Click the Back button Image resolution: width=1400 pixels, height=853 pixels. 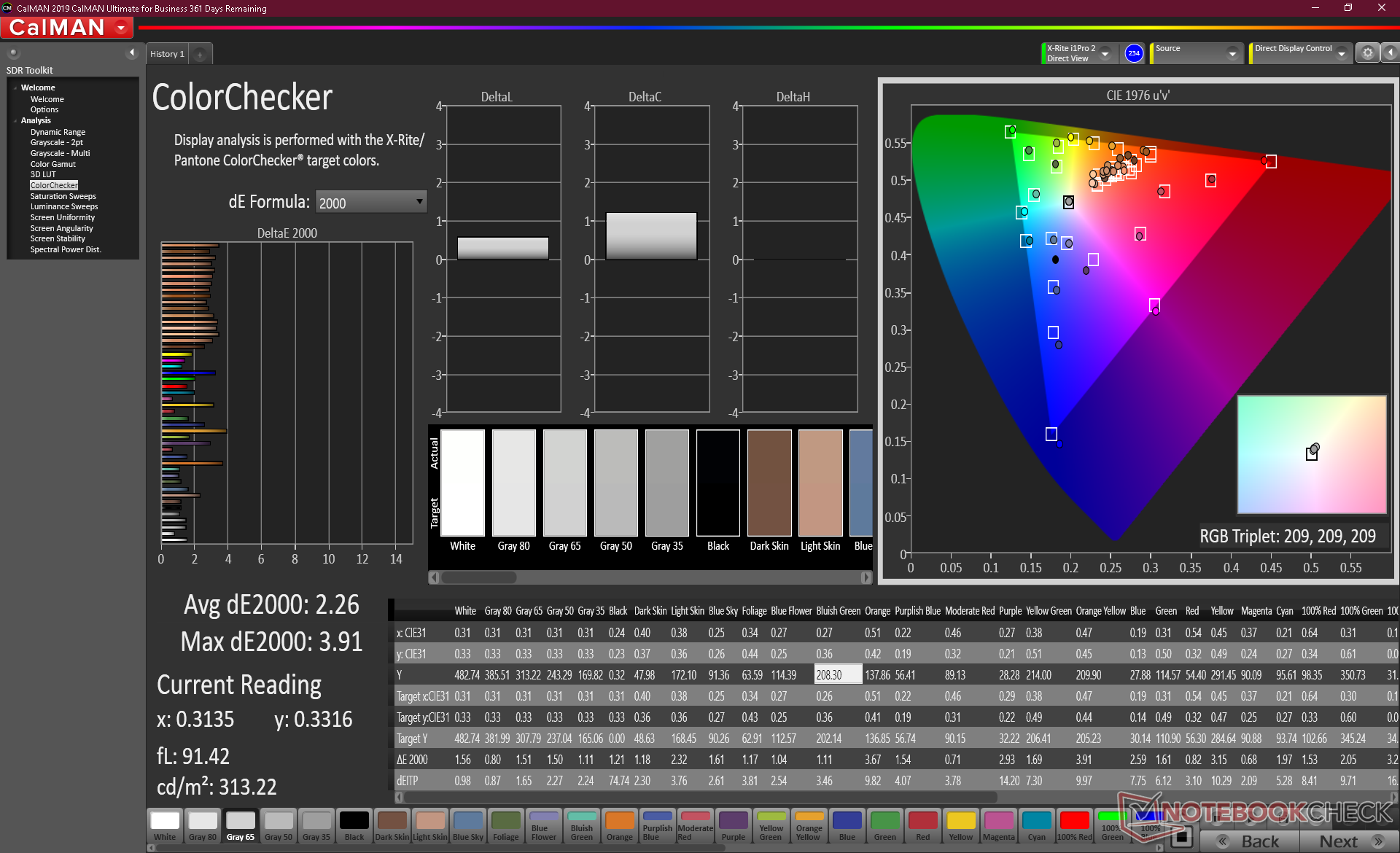point(1250,841)
